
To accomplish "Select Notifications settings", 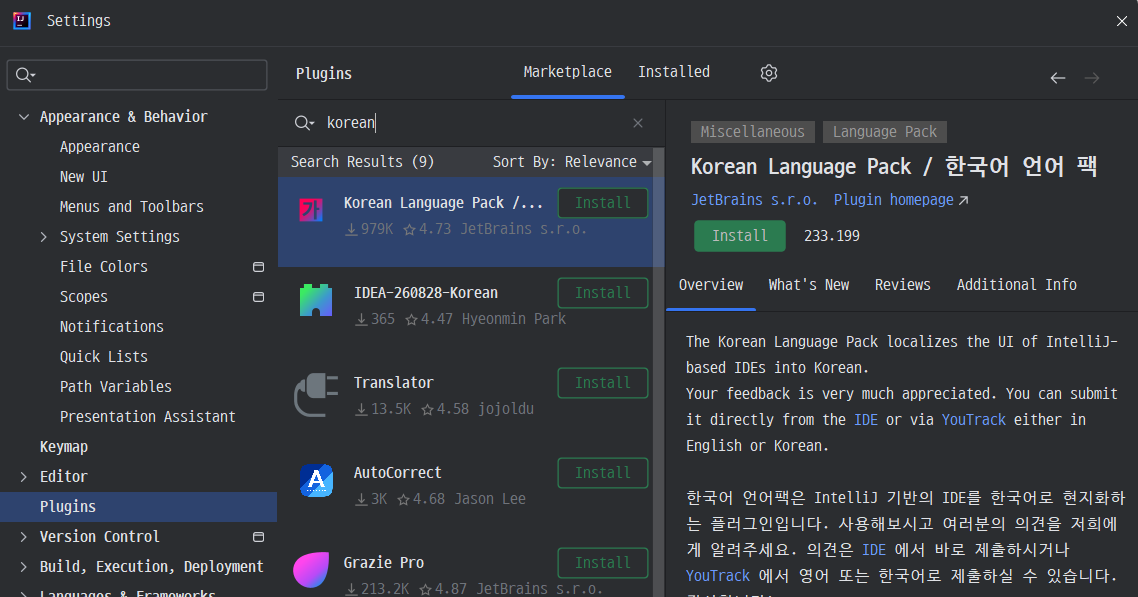I will click(x=111, y=327).
